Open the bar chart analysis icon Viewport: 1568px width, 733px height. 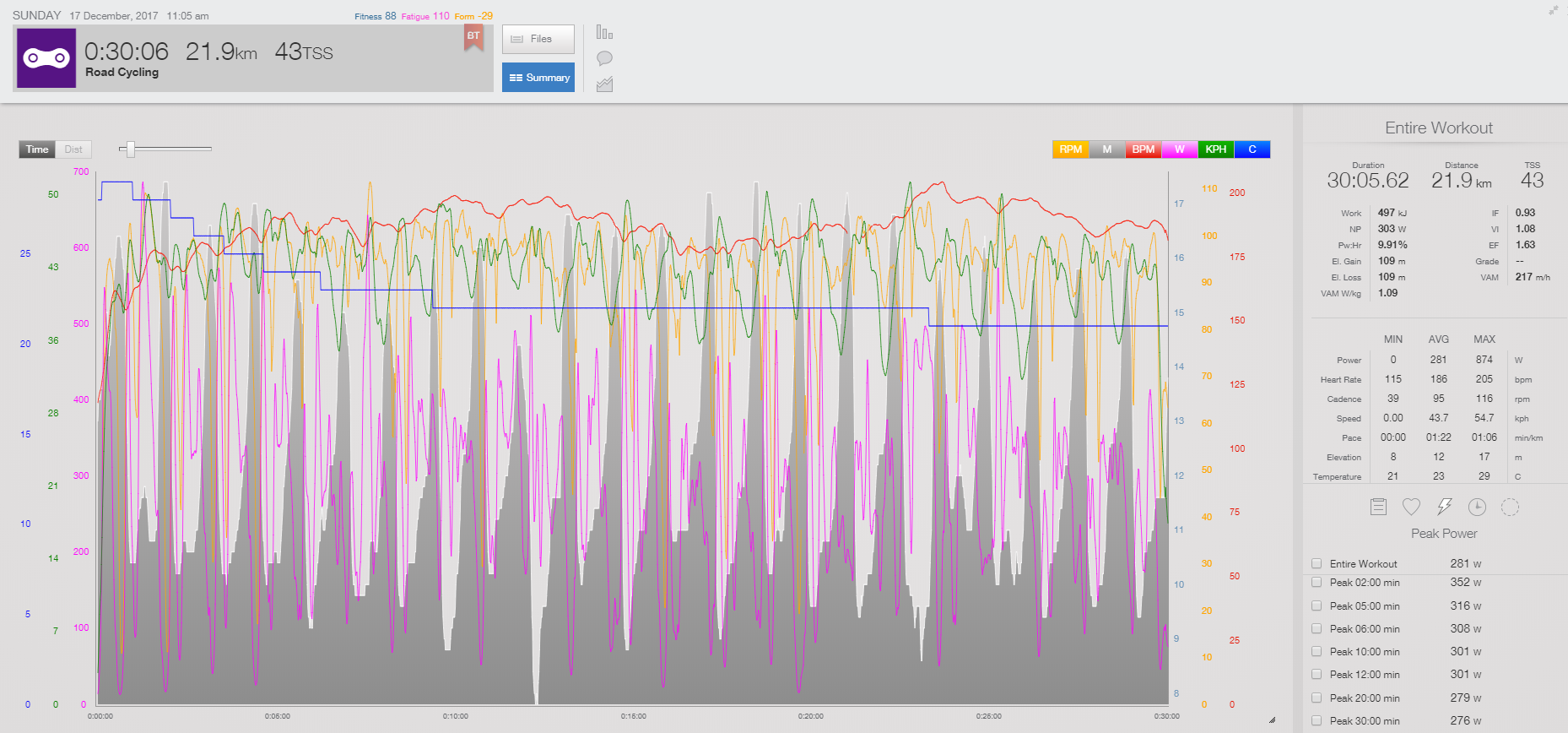pyautogui.click(x=604, y=32)
